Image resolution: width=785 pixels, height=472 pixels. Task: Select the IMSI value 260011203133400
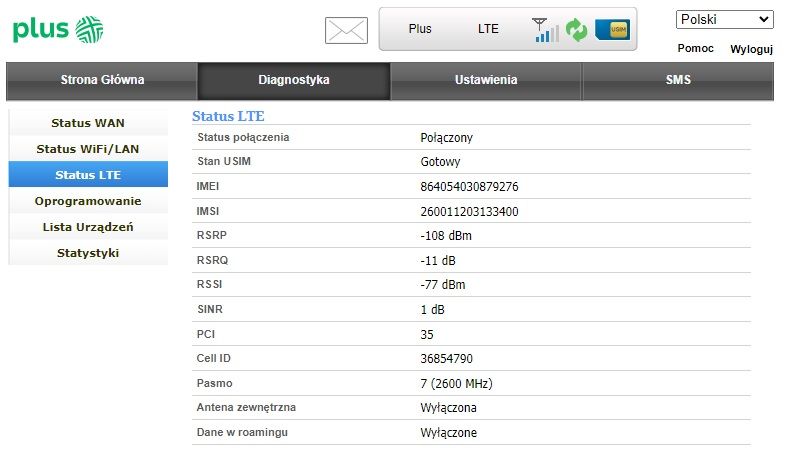click(469, 212)
